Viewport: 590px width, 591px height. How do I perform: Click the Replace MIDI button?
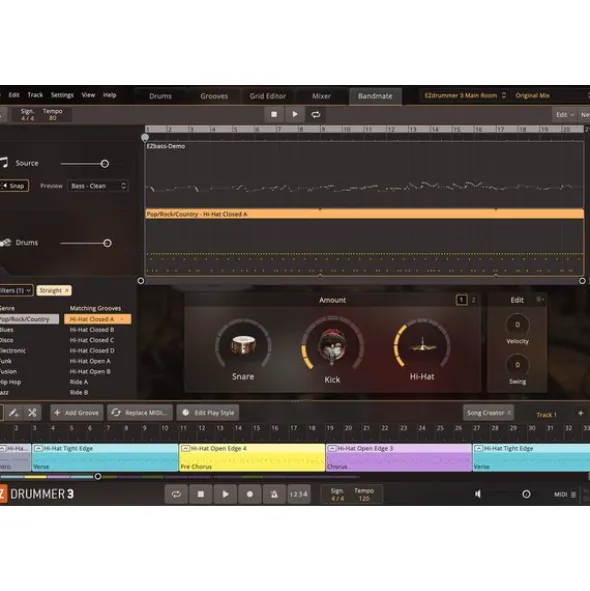pos(140,413)
